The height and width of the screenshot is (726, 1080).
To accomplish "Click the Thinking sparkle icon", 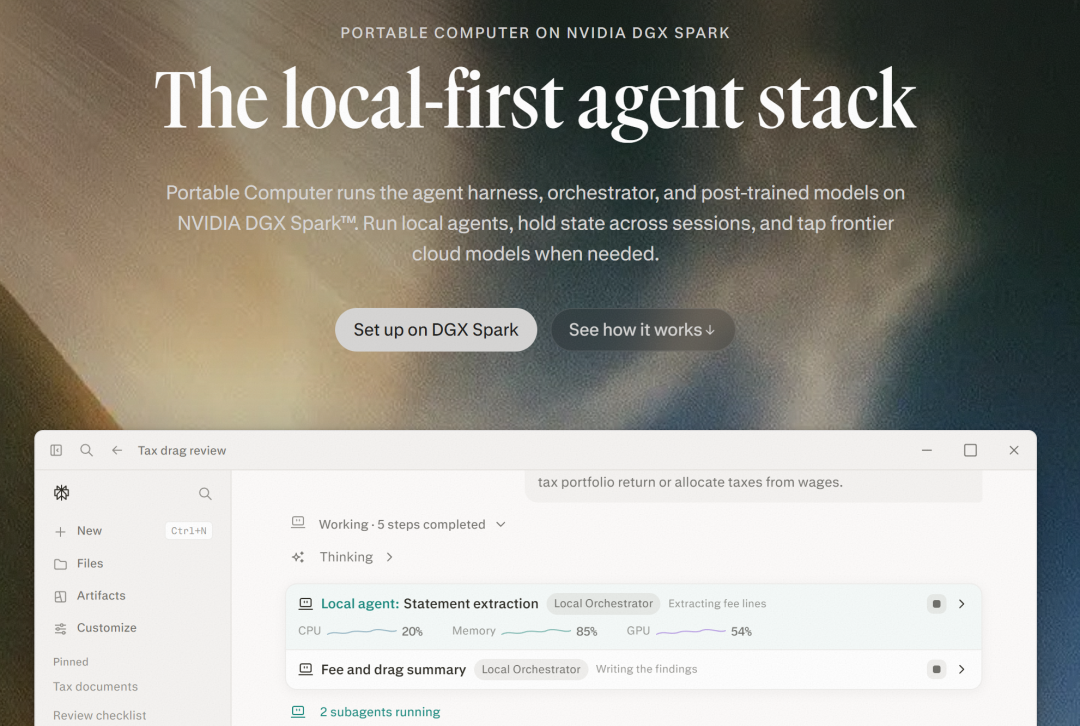I will (x=298, y=557).
